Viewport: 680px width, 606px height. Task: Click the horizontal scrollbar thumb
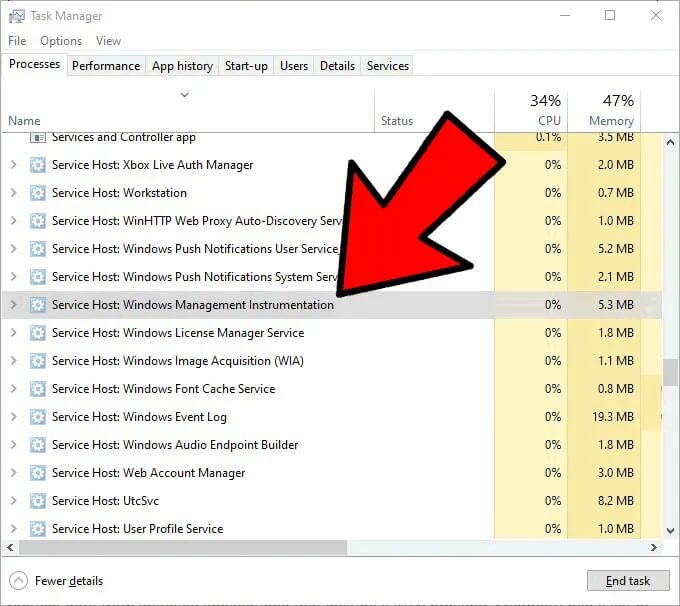coord(183,548)
